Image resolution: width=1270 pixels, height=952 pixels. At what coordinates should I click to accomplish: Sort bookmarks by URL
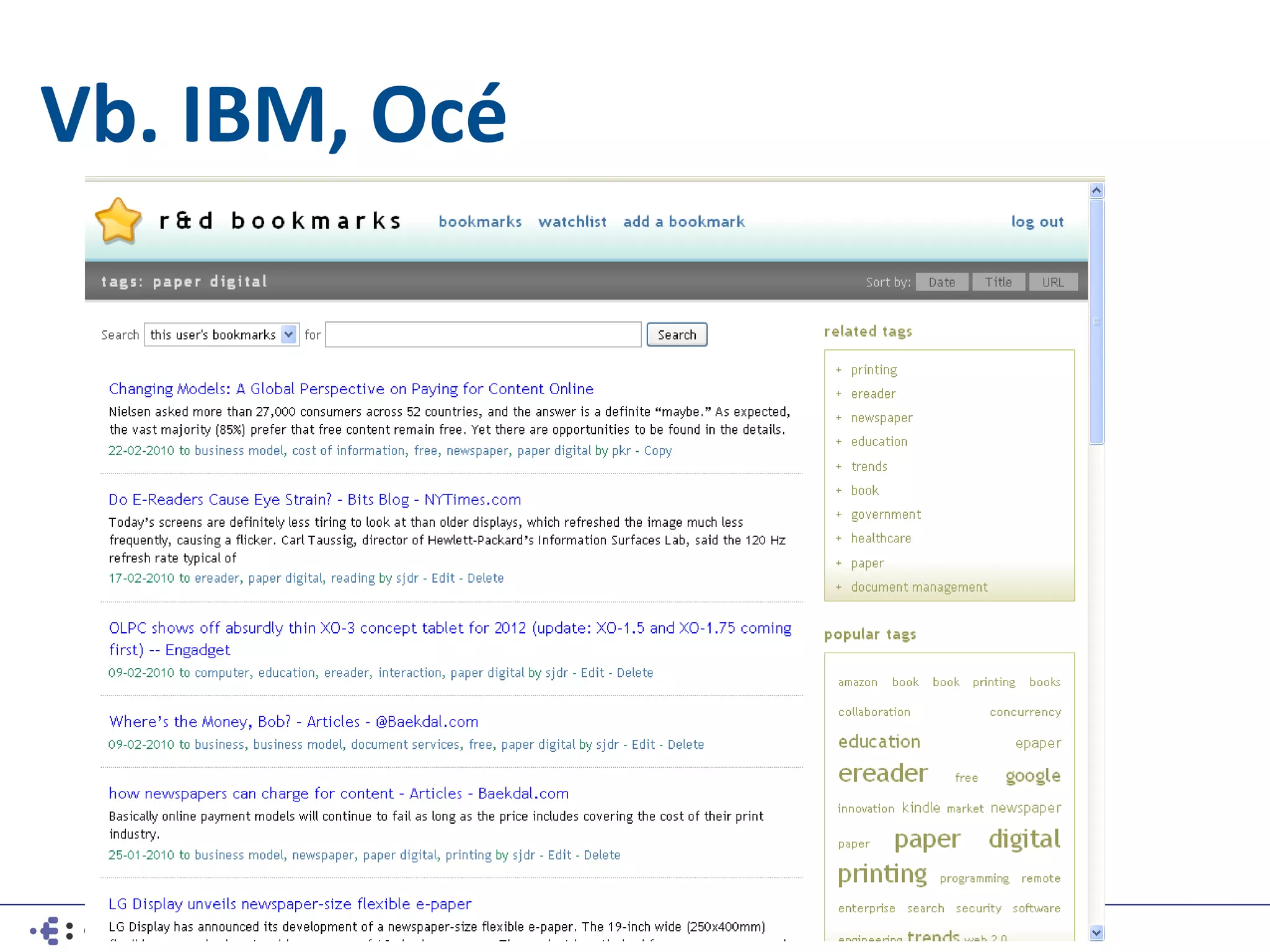click(1053, 282)
